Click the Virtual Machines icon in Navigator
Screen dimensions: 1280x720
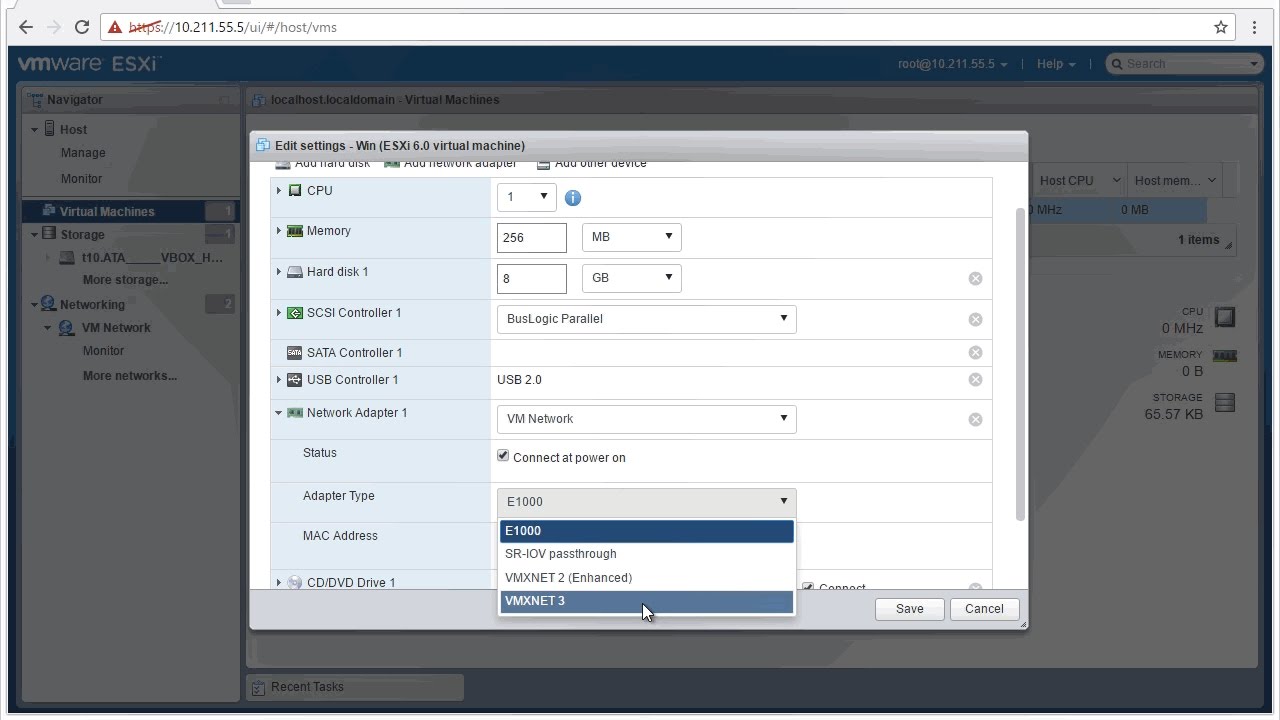pos(49,211)
